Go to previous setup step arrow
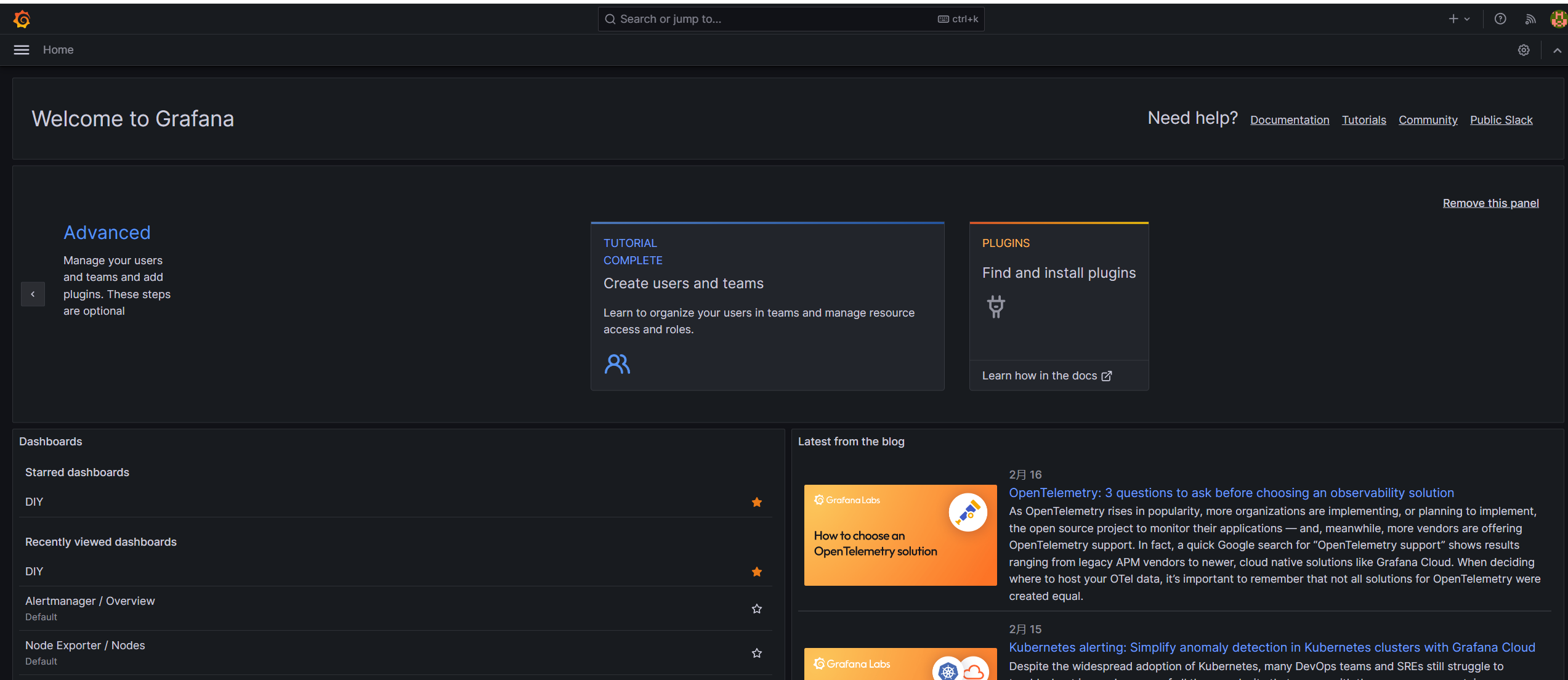Image resolution: width=1568 pixels, height=680 pixels. point(33,294)
